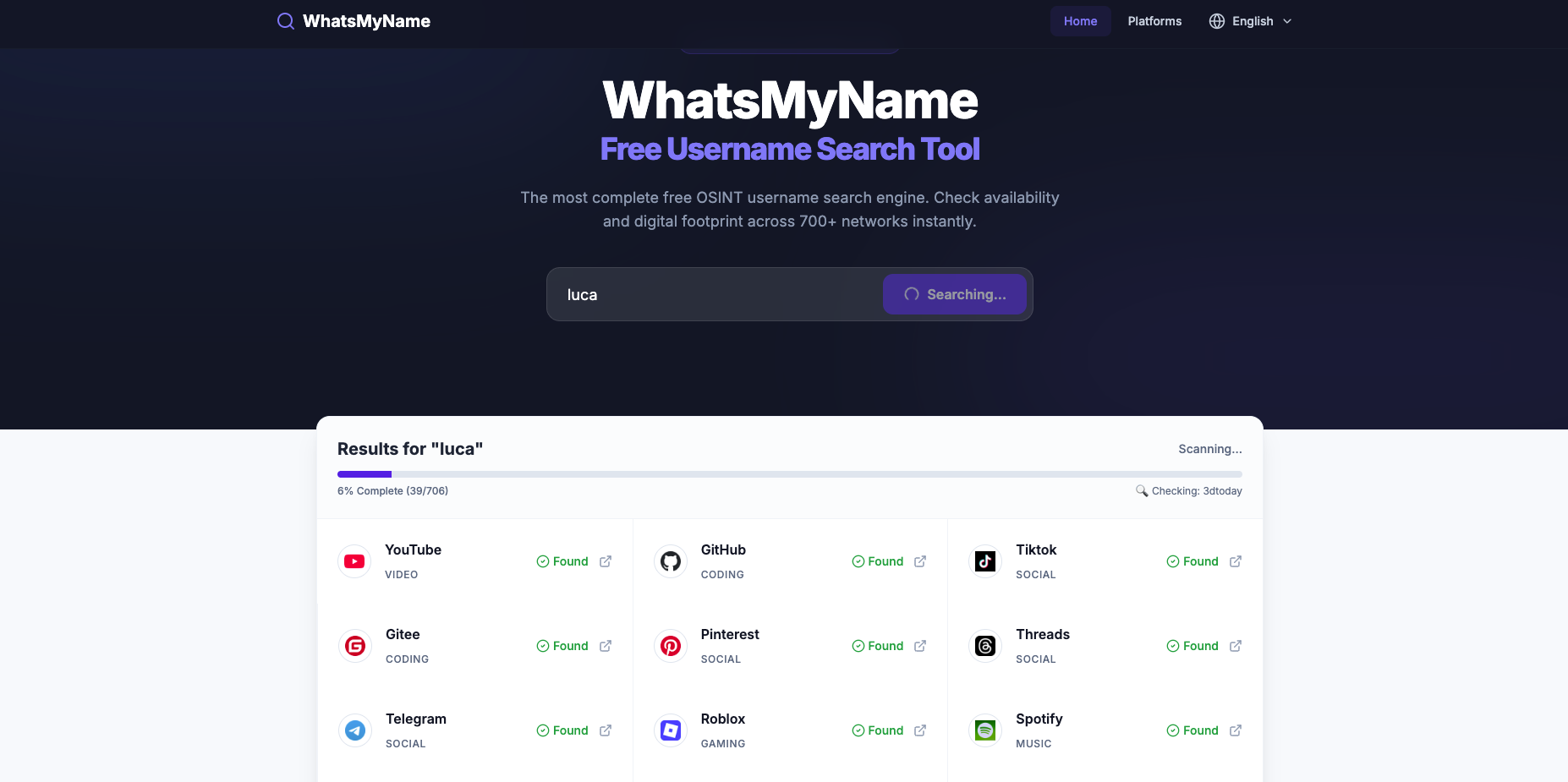Open the Platforms nav item

[1154, 21]
